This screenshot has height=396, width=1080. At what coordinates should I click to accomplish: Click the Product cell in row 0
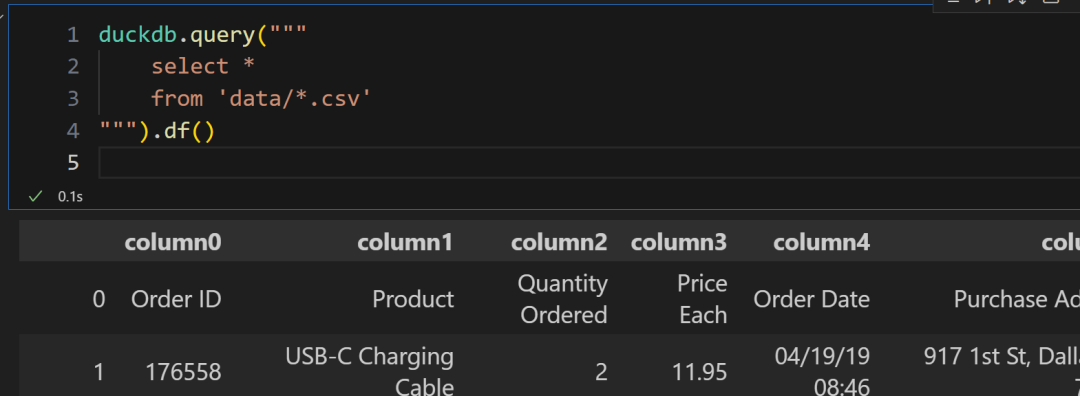click(x=413, y=299)
